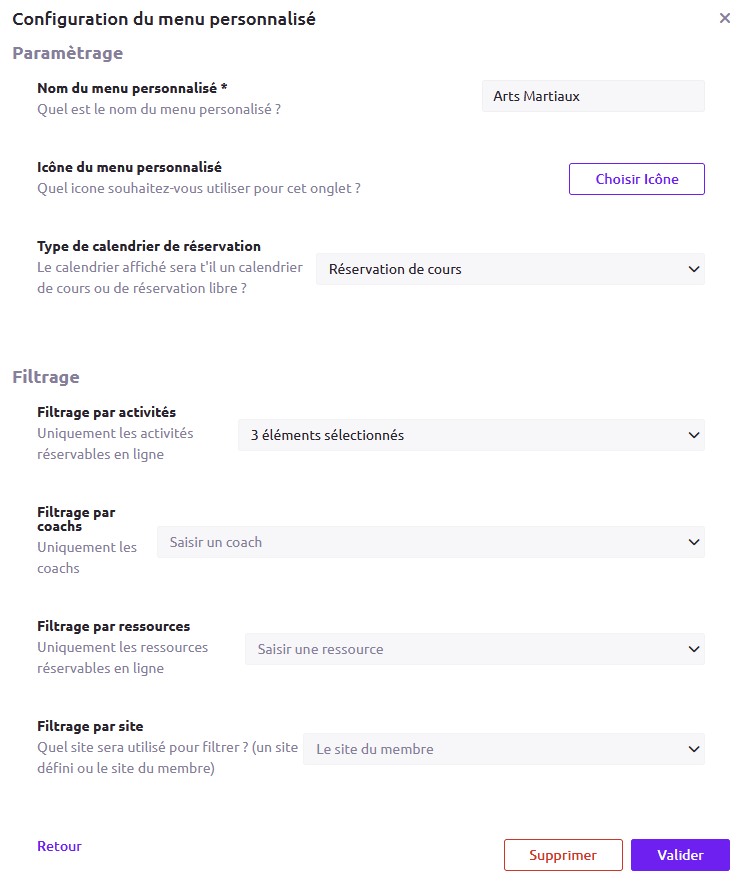
Task: Confirm settings with the Valider button
Action: pyautogui.click(x=680, y=855)
